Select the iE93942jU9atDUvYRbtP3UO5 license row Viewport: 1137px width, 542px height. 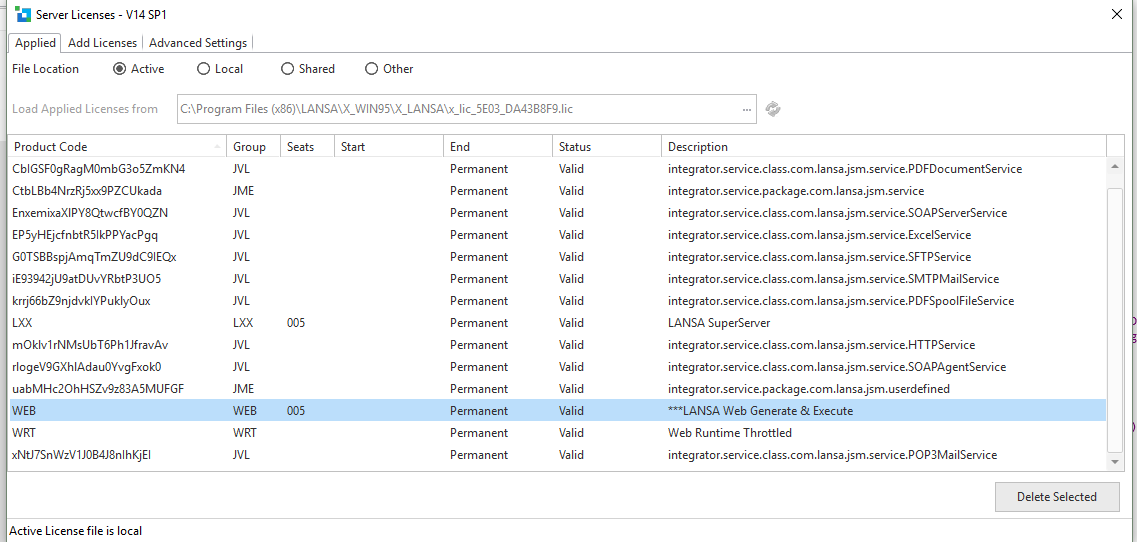[x=557, y=279]
